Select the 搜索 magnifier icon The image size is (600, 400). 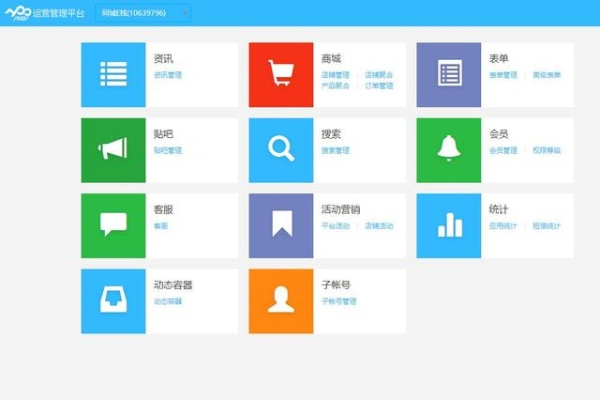(x=281, y=150)
